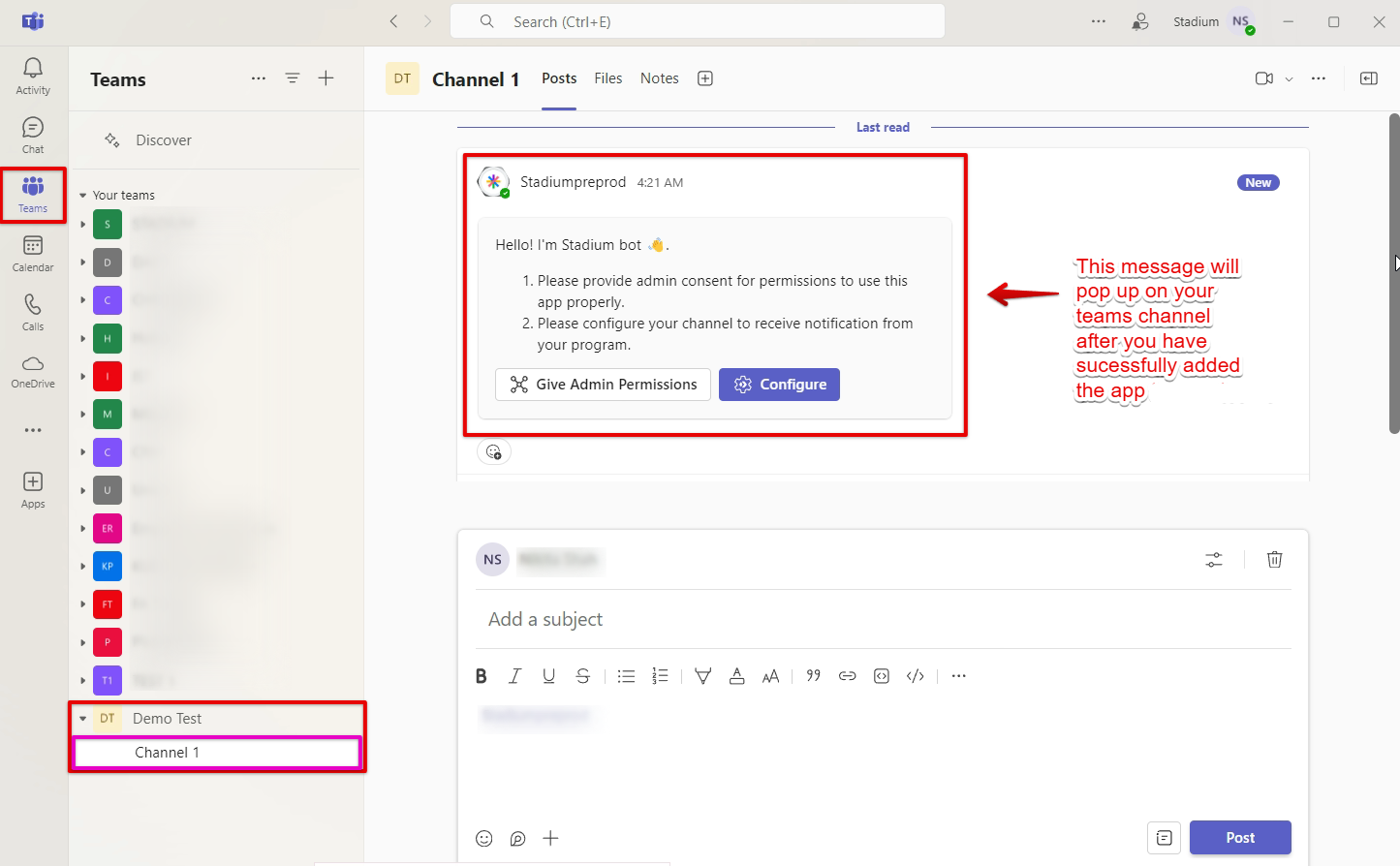
Task: Collapse the Demo Test team
Action: (83, 719)
